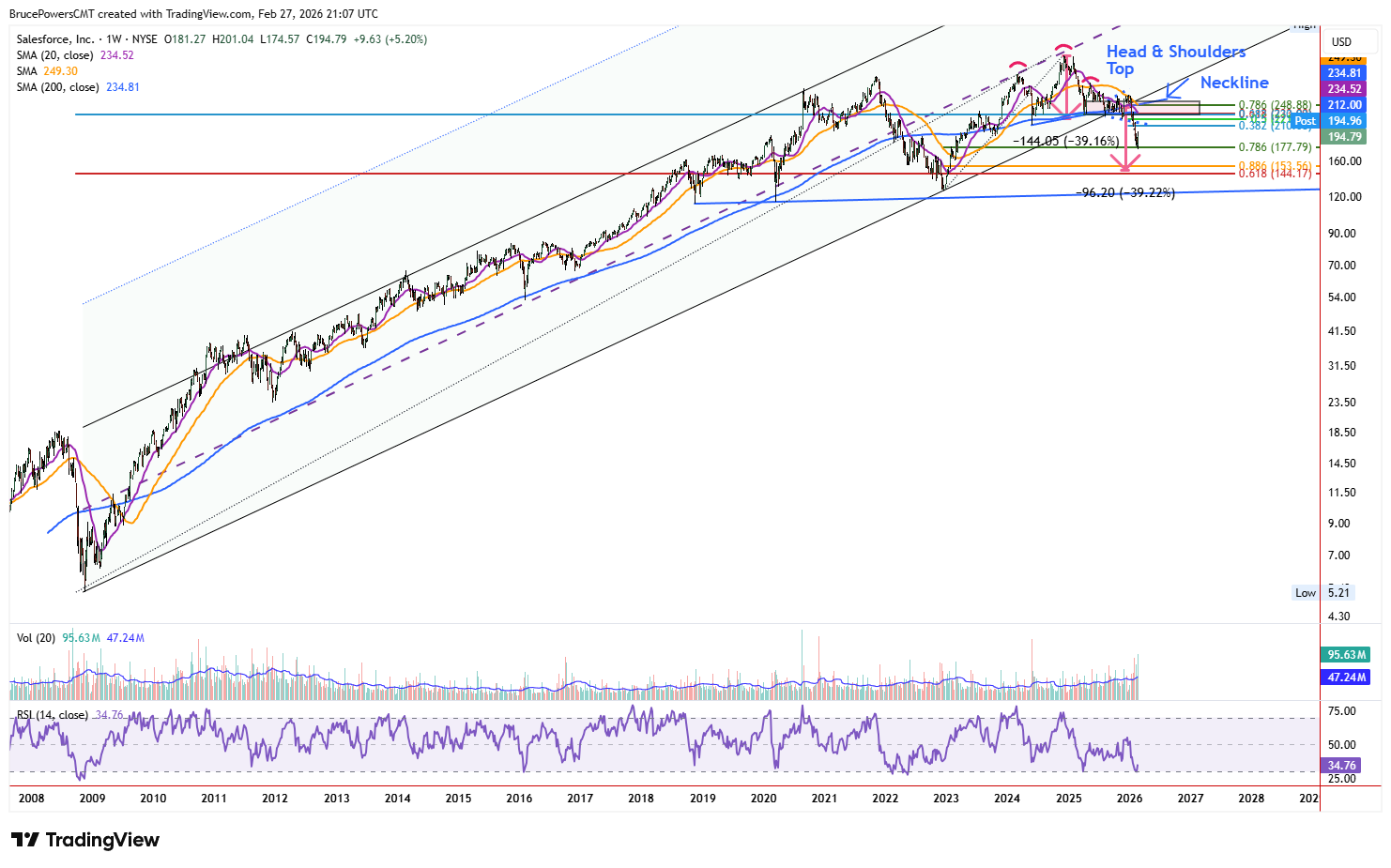Select the Vol (20) indicator legend
The height and width of the screenshot is (868, 1391).
click(81, 638)
